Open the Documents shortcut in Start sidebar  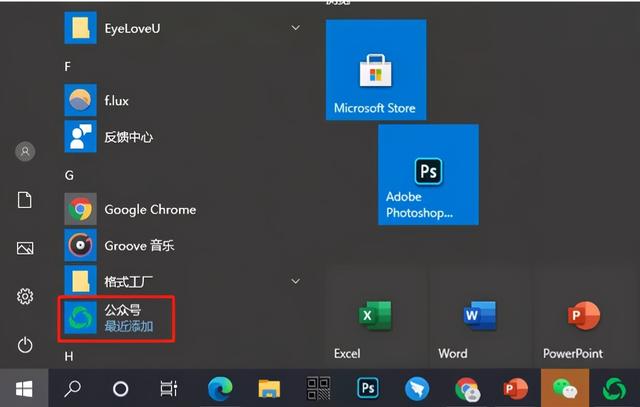point(24,200)
